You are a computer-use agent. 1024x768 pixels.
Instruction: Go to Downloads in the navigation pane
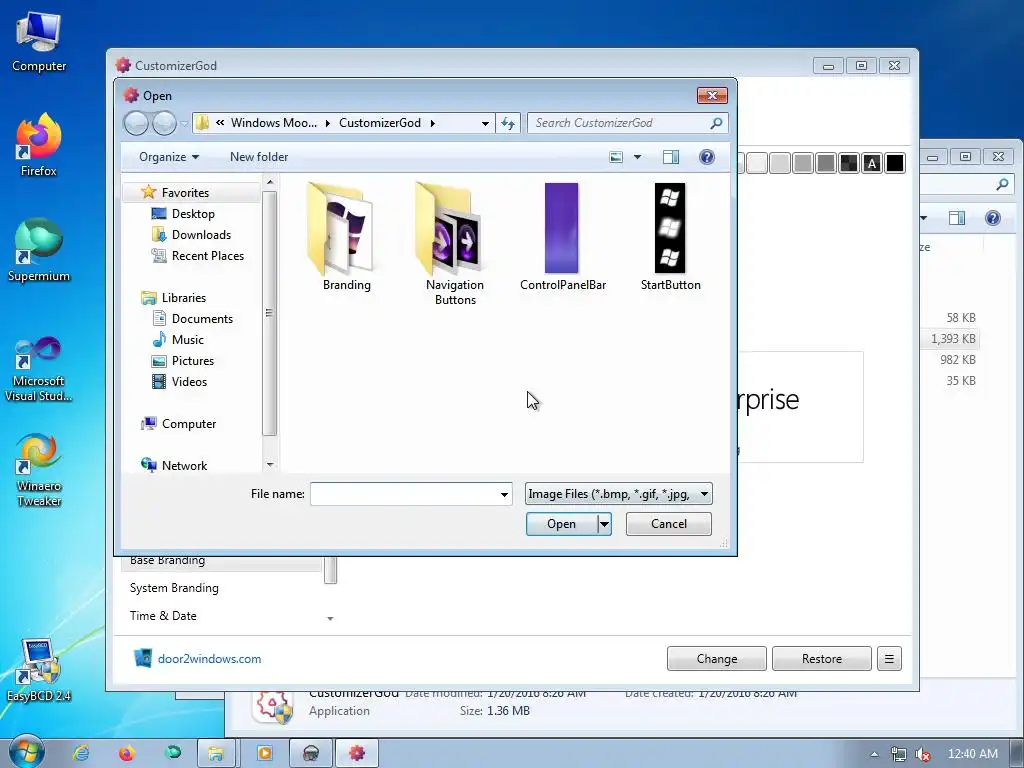point(201,234)
